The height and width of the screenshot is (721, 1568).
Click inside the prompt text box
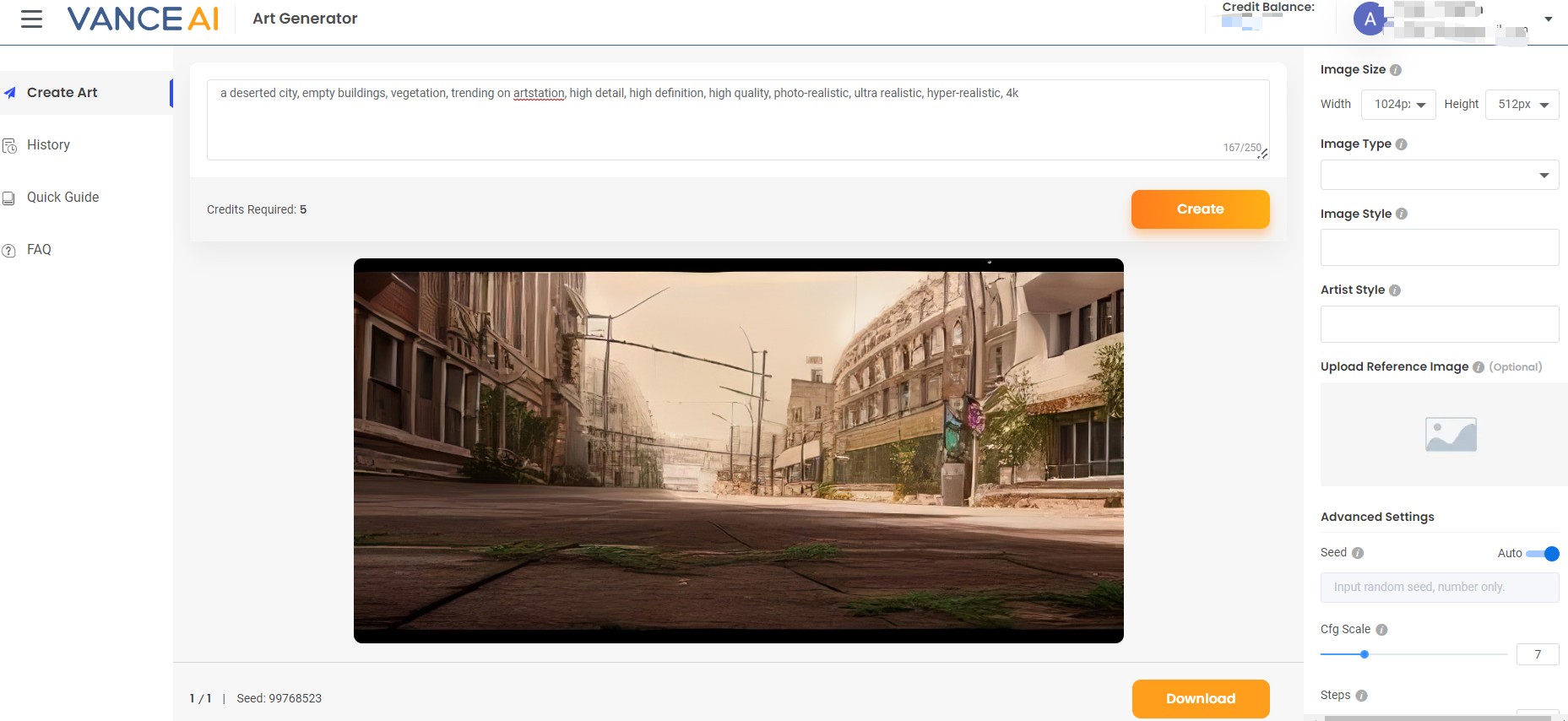[x=738, y=120]
